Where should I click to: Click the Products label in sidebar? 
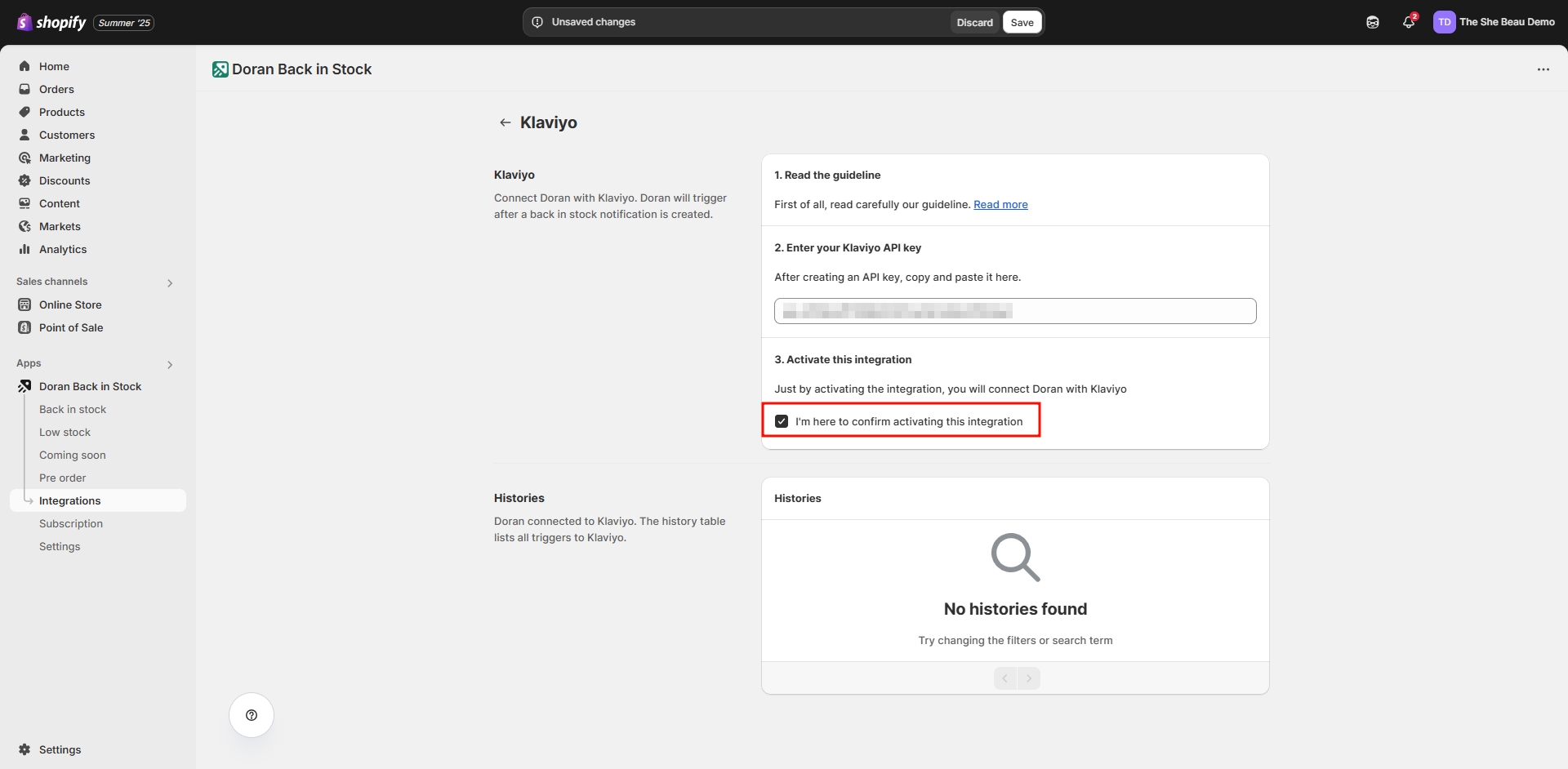coord(62,112)
